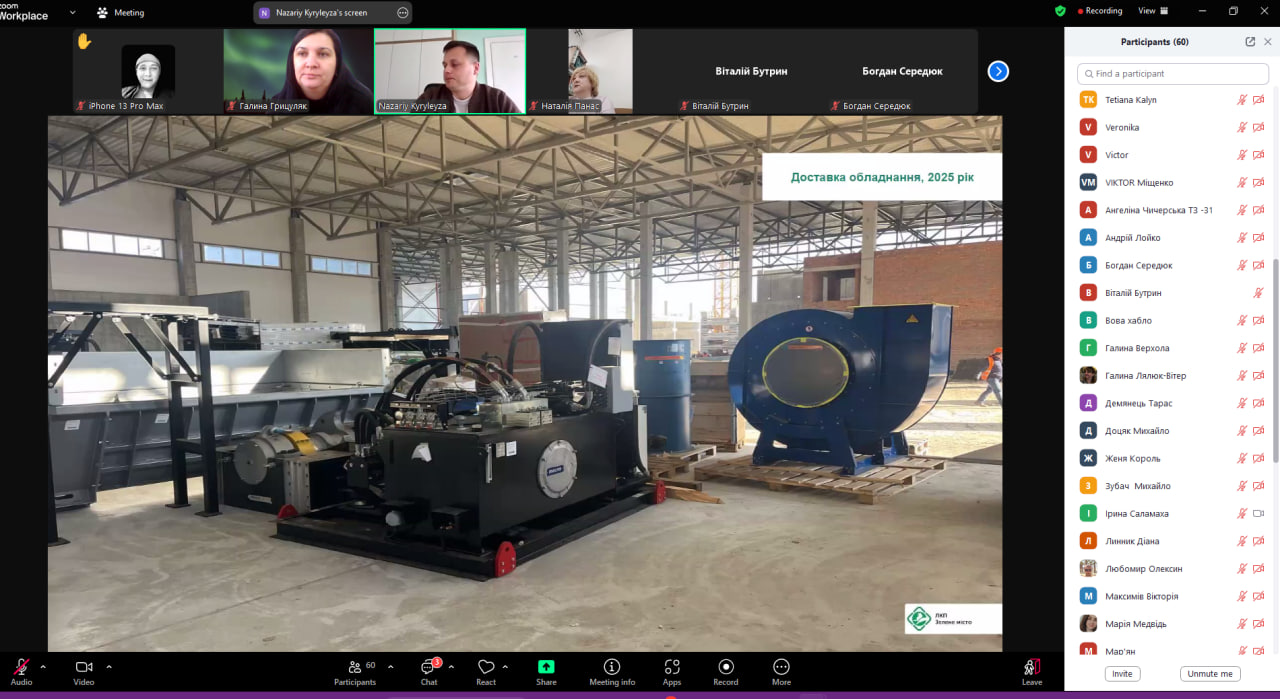Toggle the Participants panel in toolbar
Image resolution: width=1280 pixels, height=699 pixels.
click(355, 668)
